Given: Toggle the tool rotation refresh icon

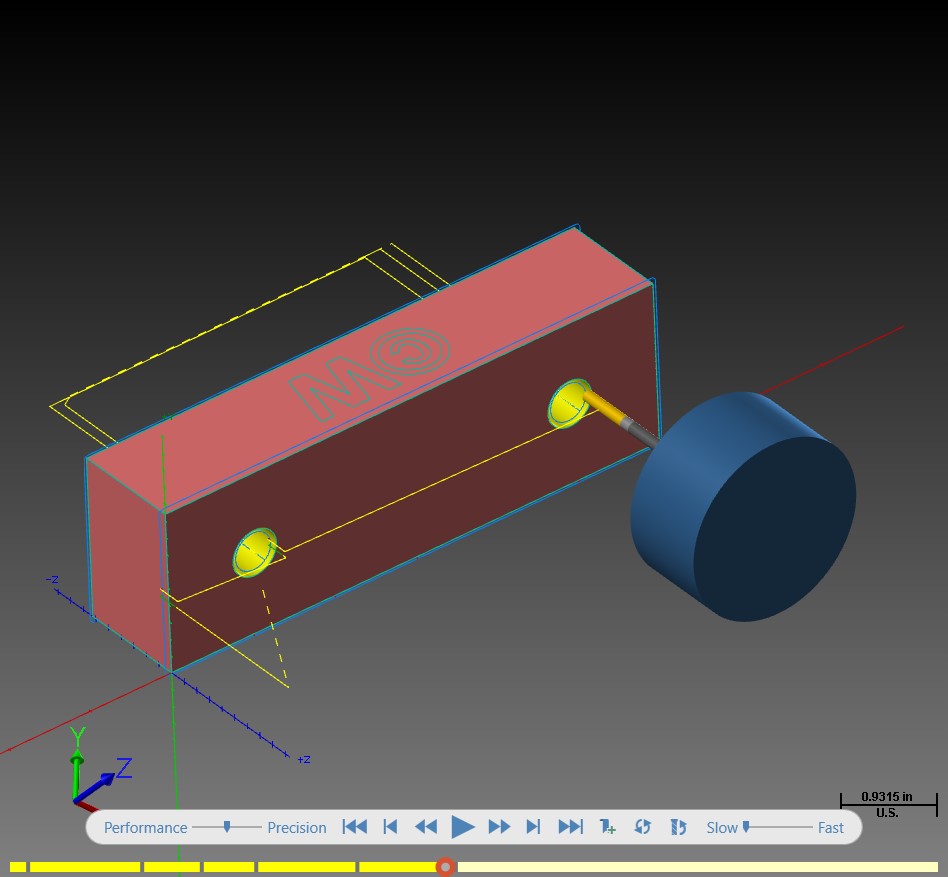Looking at the screenshot, I should (x=678, y=827).
